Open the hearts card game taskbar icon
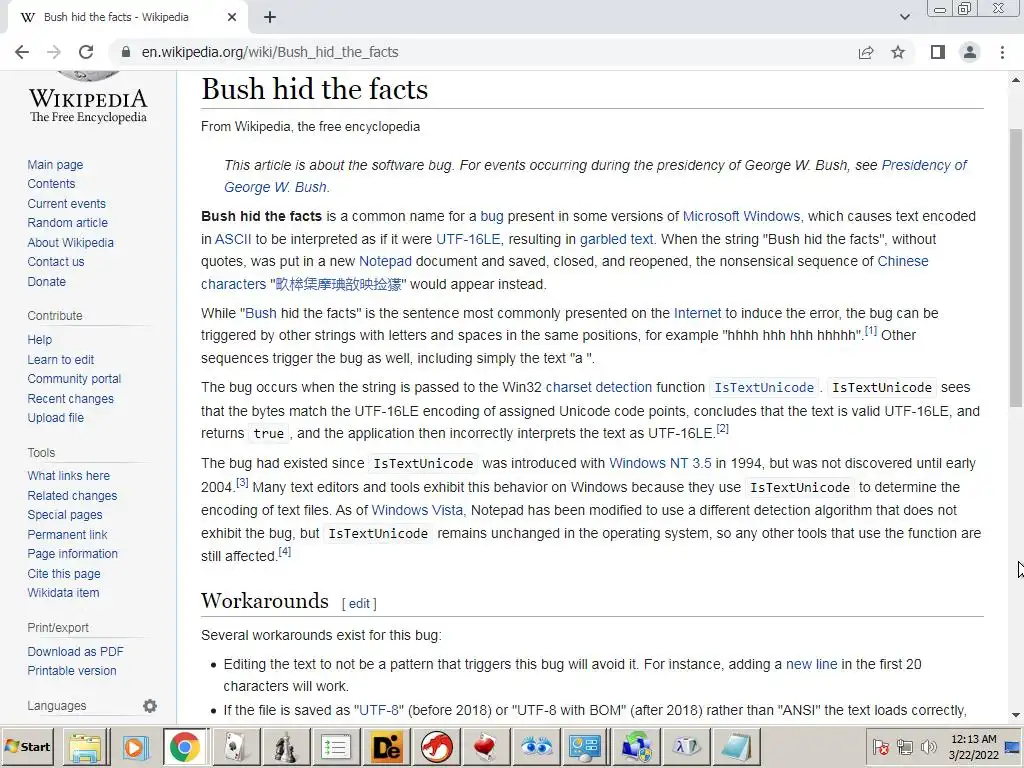The width and height of the screenshot is (1024, 768). [x=486, y=747]
